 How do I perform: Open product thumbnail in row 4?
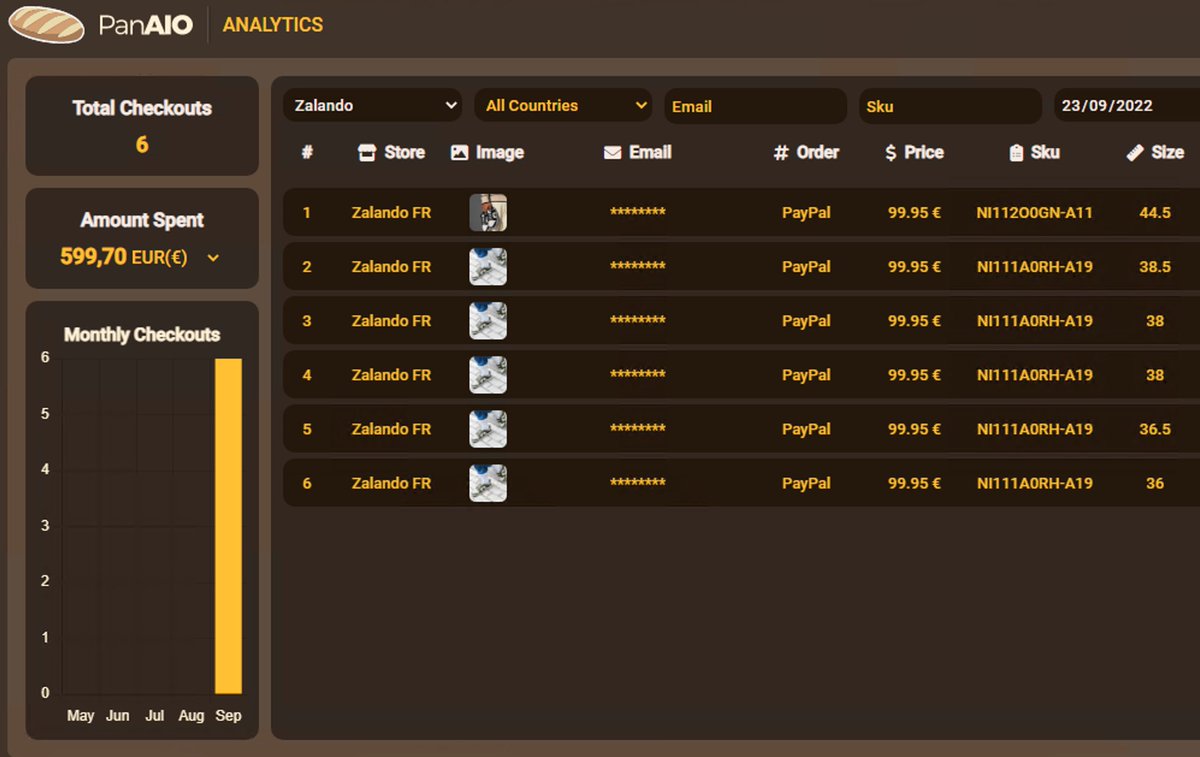coord(488,375)
